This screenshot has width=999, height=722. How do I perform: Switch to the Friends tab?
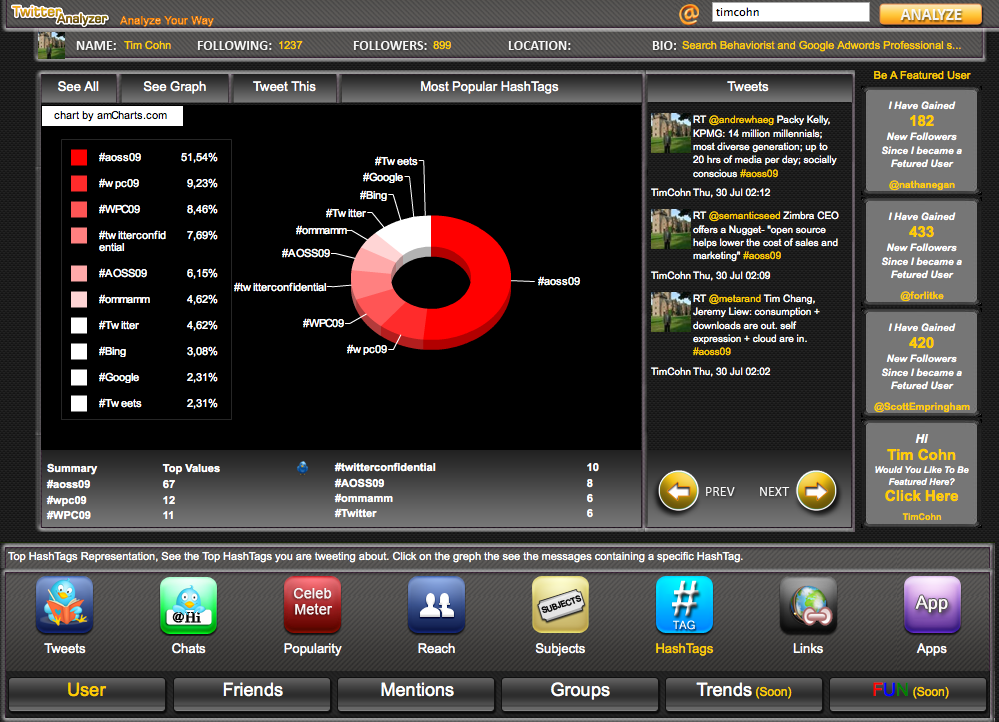tap(252, 691)
